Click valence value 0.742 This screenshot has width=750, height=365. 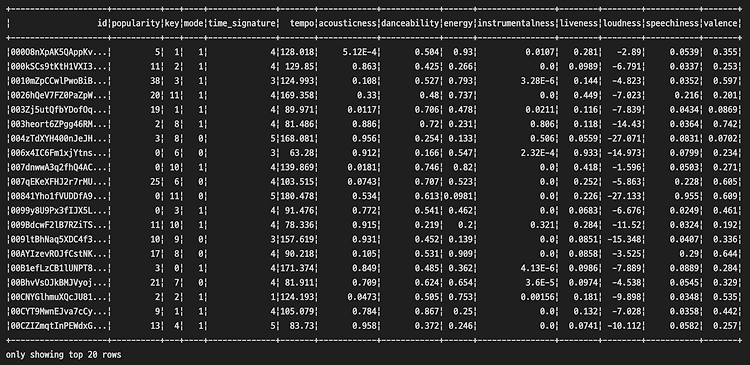click(725, 124)
